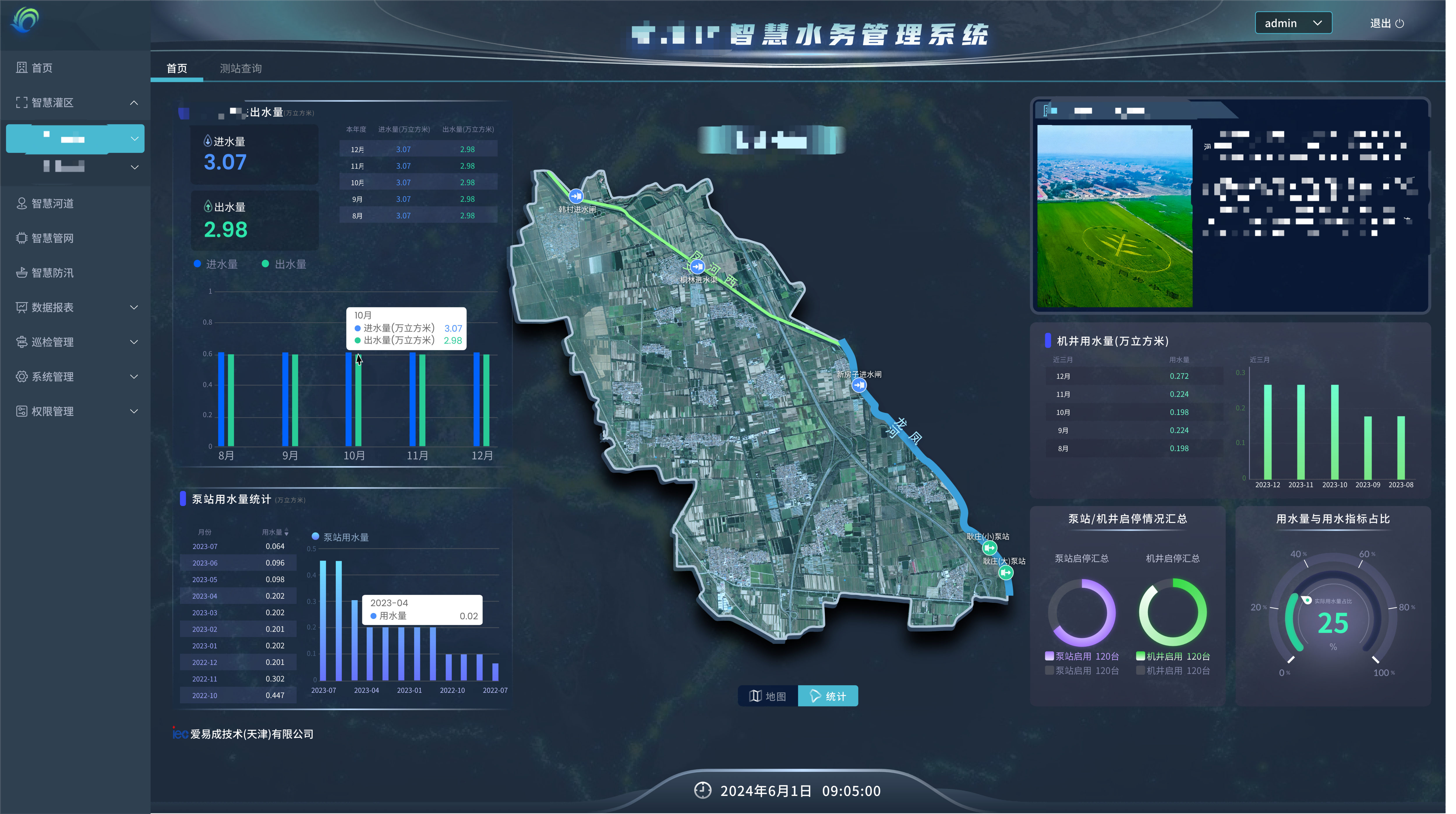Click the 新房子进水闸 map marker
Screen dimensions: 1456x814
coord(859,385)
